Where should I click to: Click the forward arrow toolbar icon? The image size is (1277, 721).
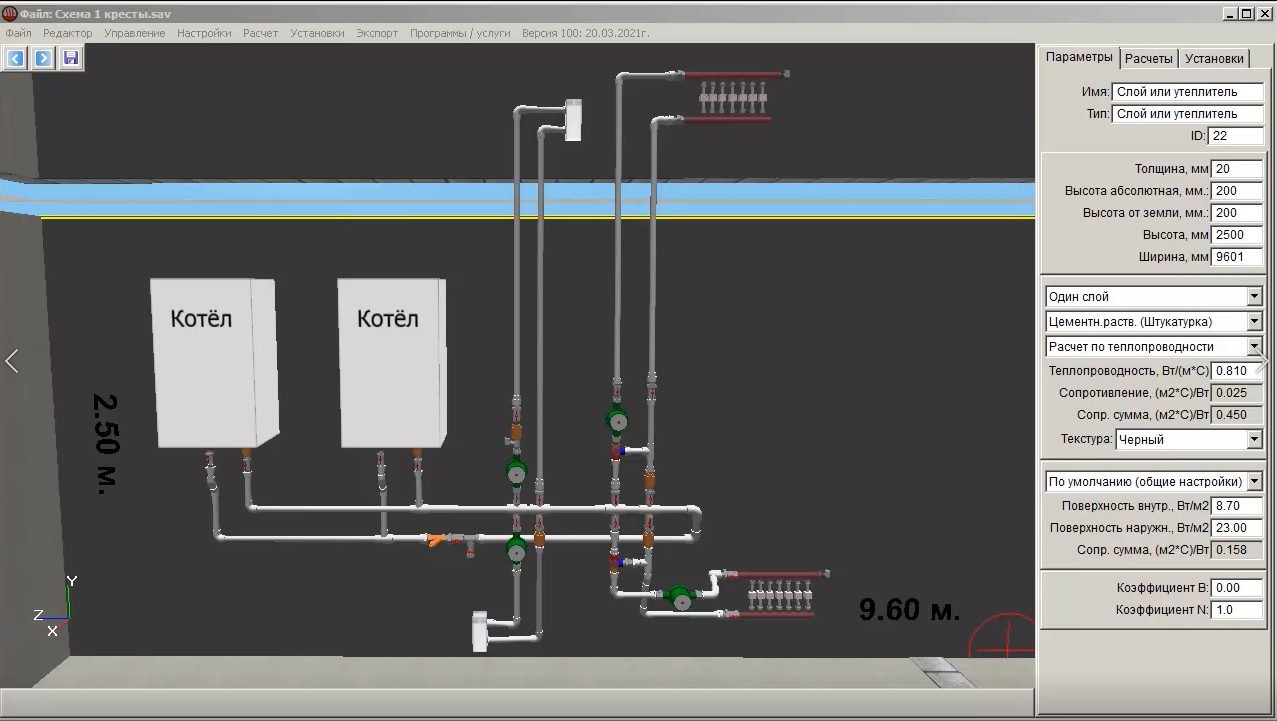pos(43,58)
